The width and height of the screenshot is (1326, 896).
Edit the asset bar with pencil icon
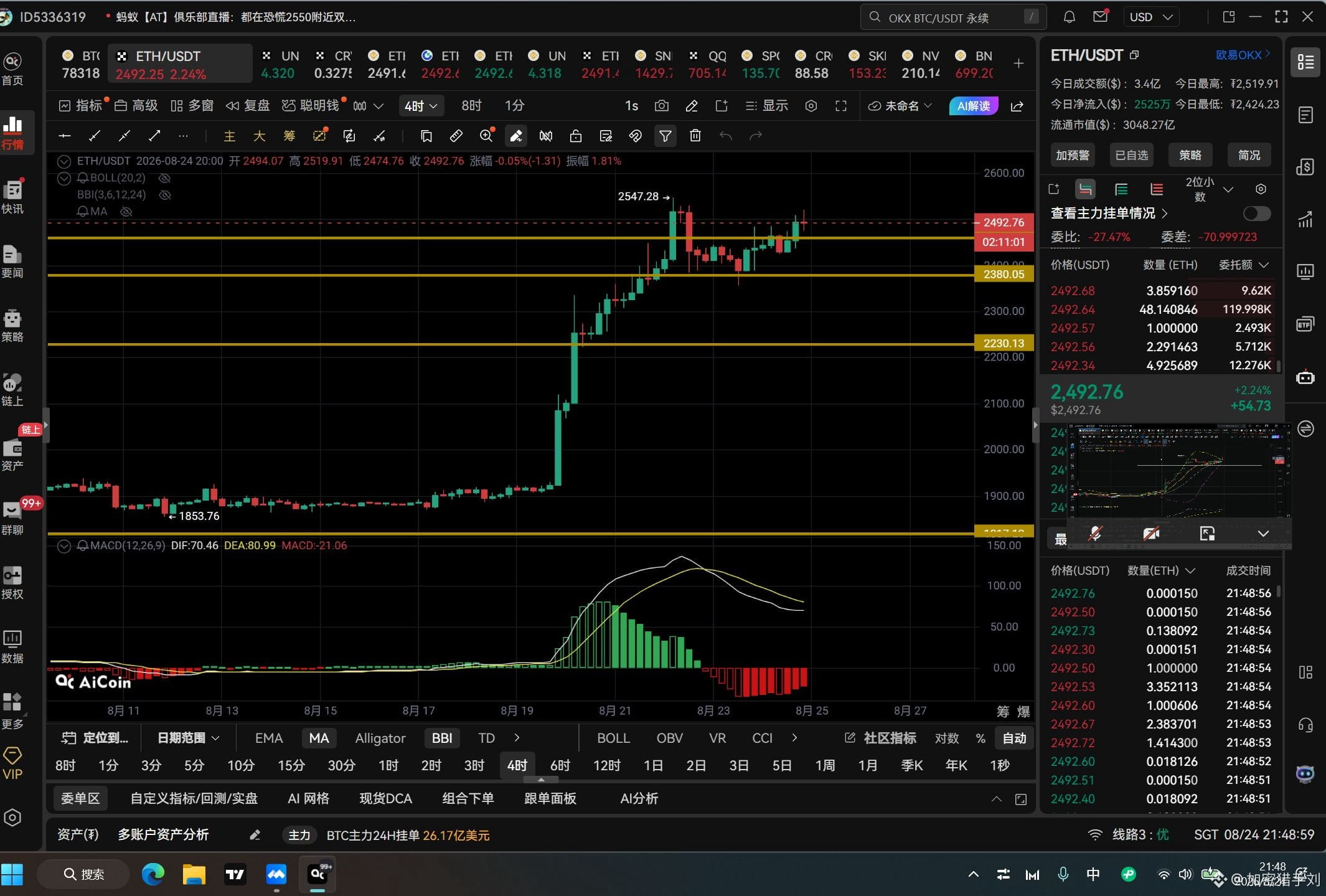click(x=255, y=835)
